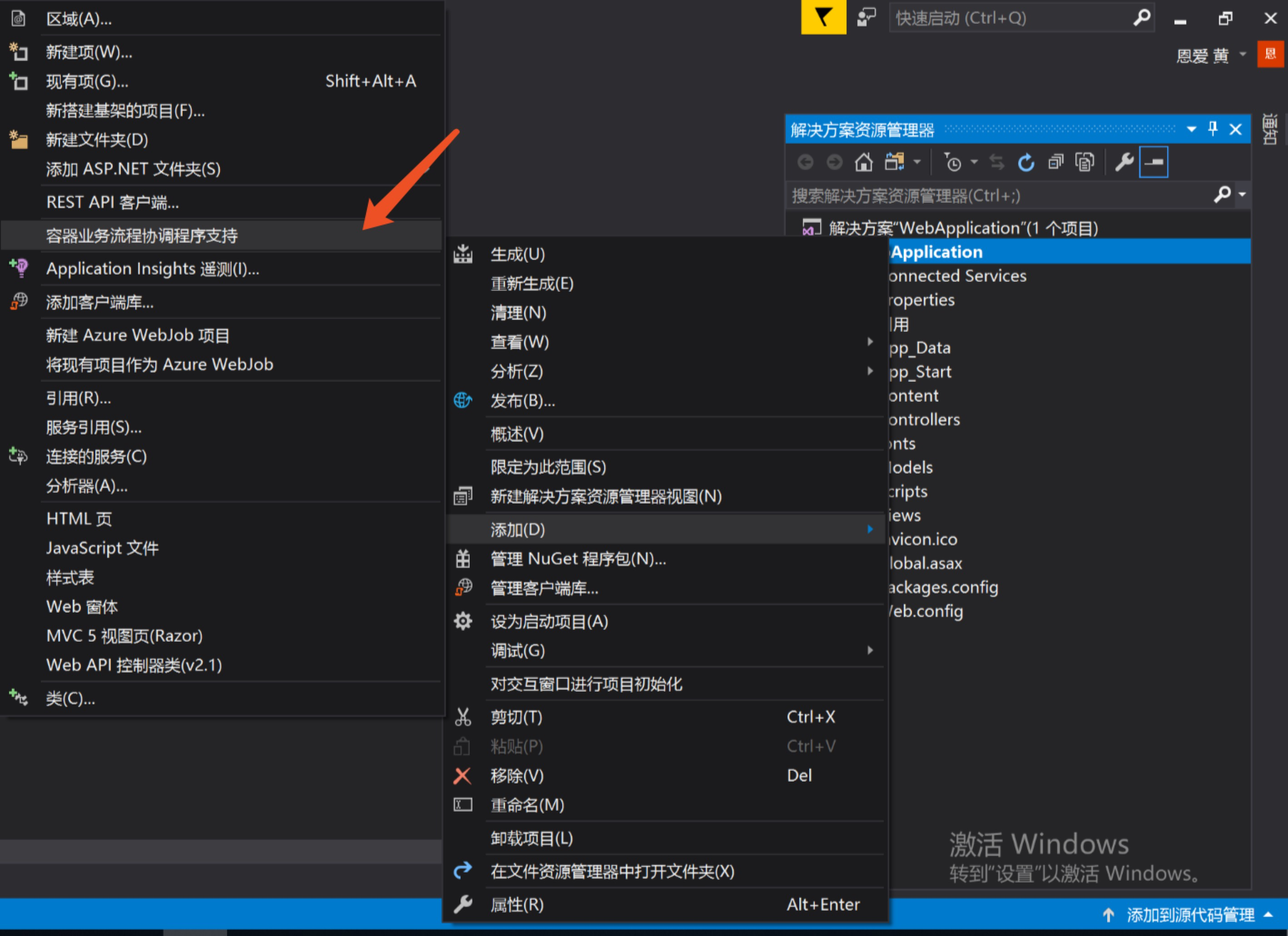Click the Back arrow in Solution Explorer toolbar
The height and width of the screenshot is (936, 1288).
805,163
